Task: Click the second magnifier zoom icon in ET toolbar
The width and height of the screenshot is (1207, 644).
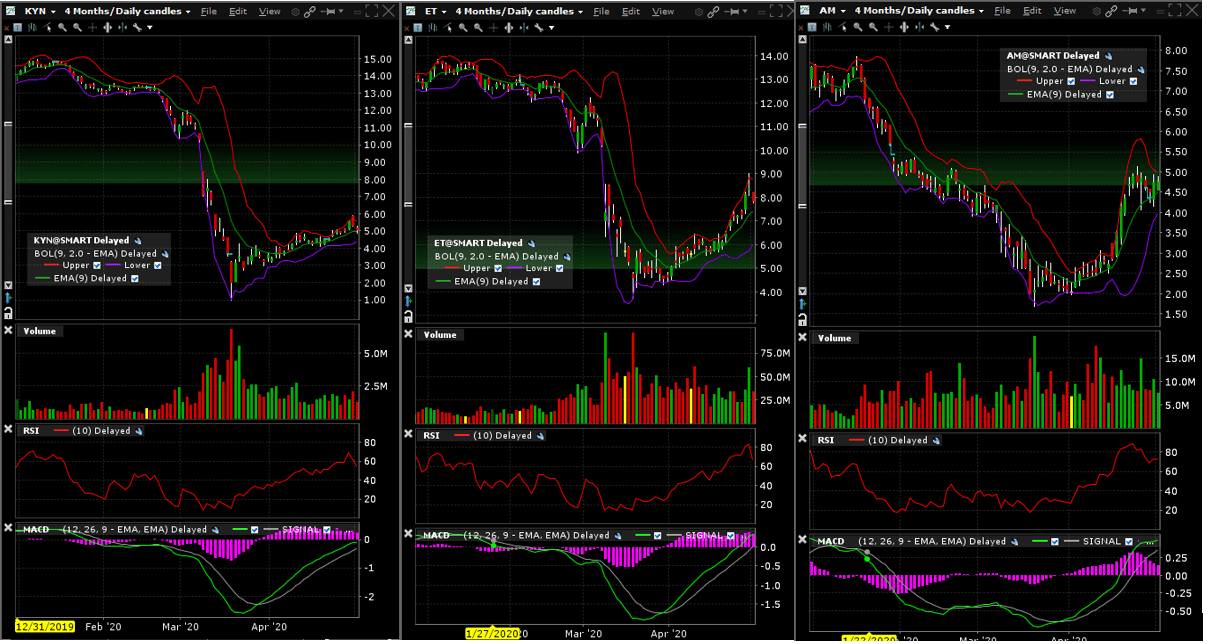Action: pos(478,27)
